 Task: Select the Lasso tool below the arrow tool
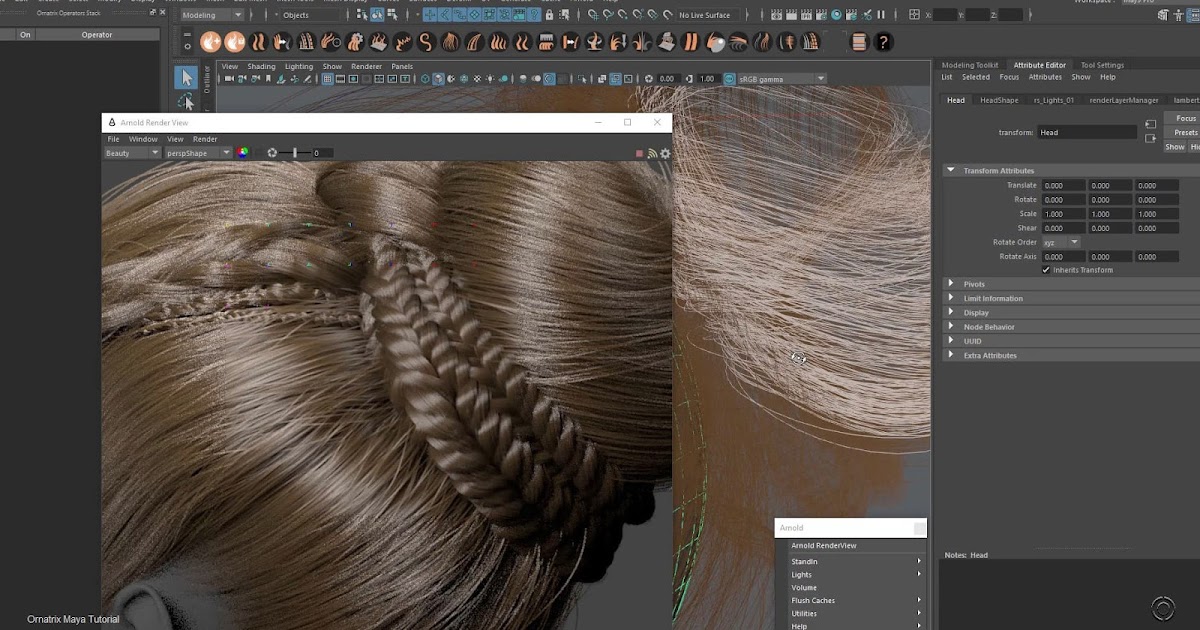[x=186, y=102]
